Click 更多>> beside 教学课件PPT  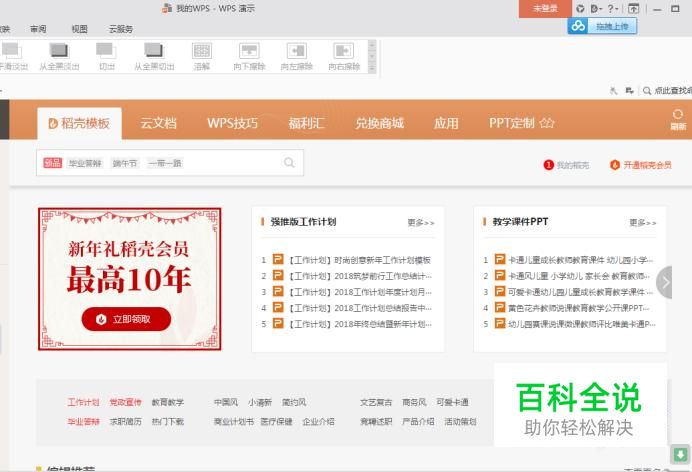pos(643,223)
